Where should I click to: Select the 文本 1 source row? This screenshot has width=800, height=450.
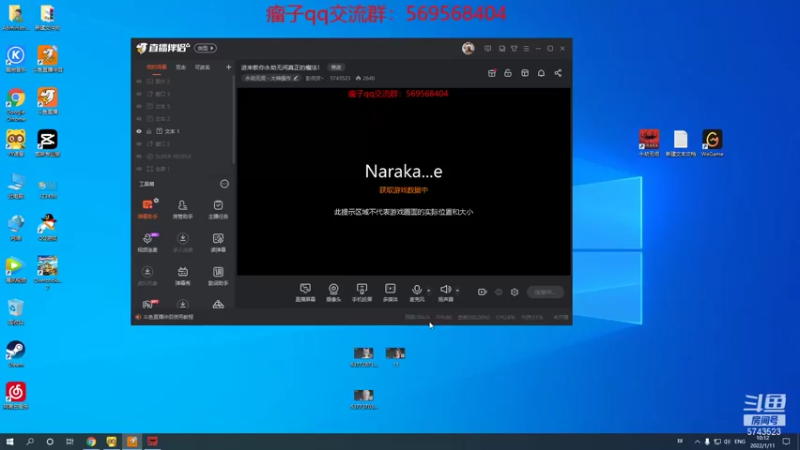[x=183, y=131]
